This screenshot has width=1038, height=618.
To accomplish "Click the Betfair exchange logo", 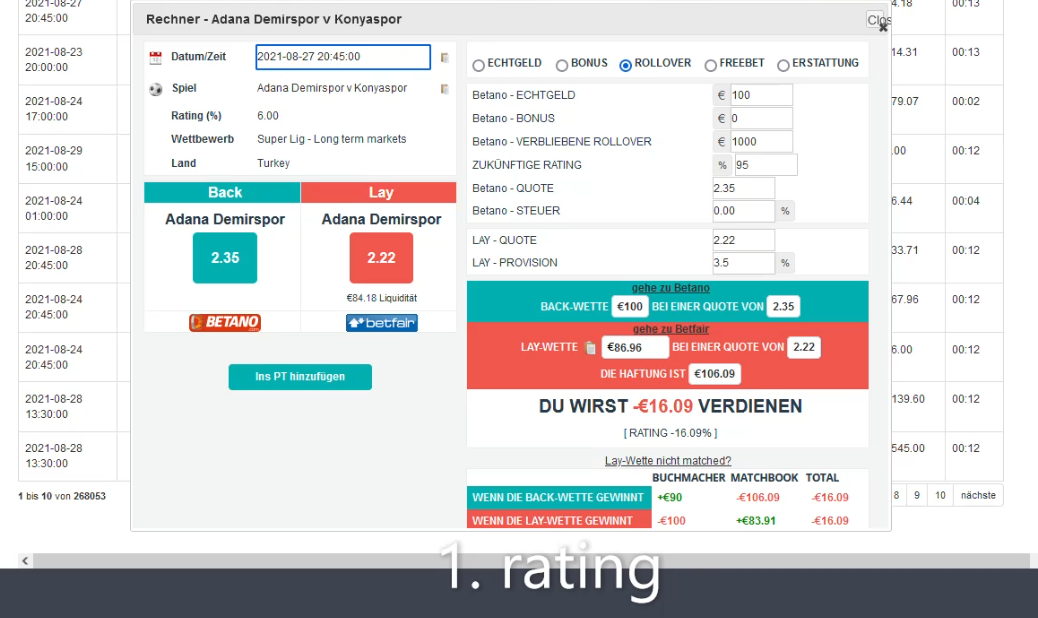I will click(x=381, y=323).
